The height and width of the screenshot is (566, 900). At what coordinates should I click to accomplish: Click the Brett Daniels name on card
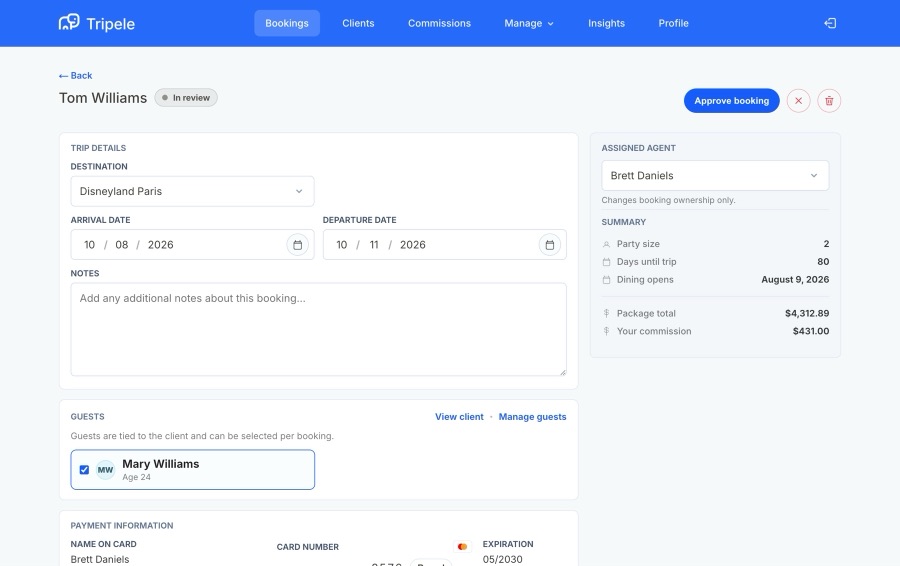100,559
